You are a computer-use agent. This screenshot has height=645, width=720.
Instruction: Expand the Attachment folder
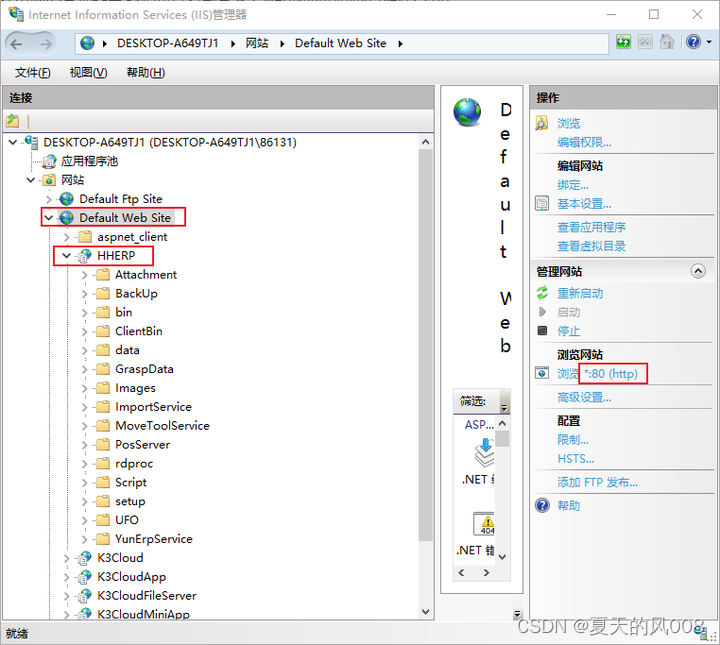click(84, 275)
